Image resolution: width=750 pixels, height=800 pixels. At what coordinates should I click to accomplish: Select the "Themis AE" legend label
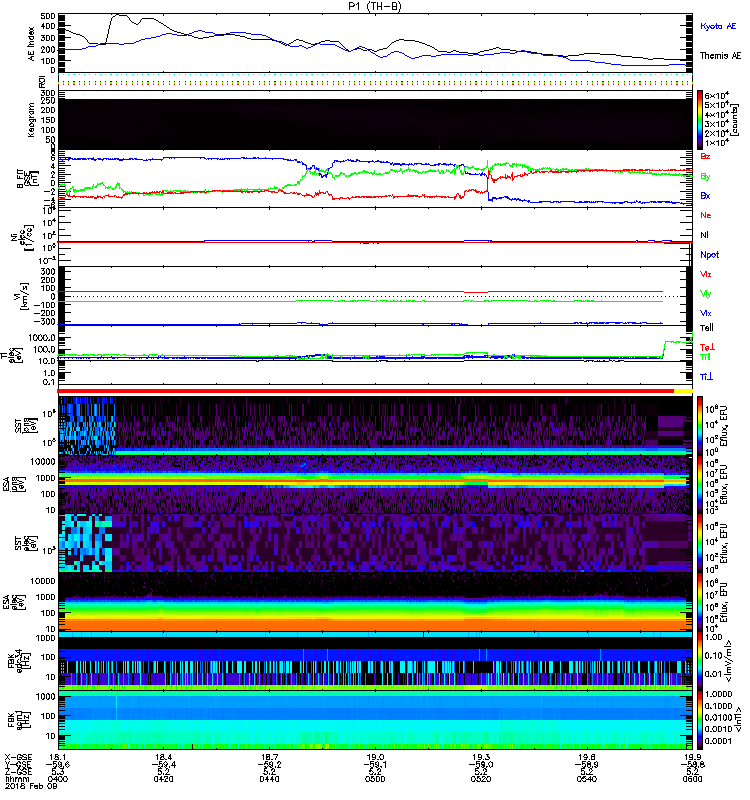tap(720, 56)
